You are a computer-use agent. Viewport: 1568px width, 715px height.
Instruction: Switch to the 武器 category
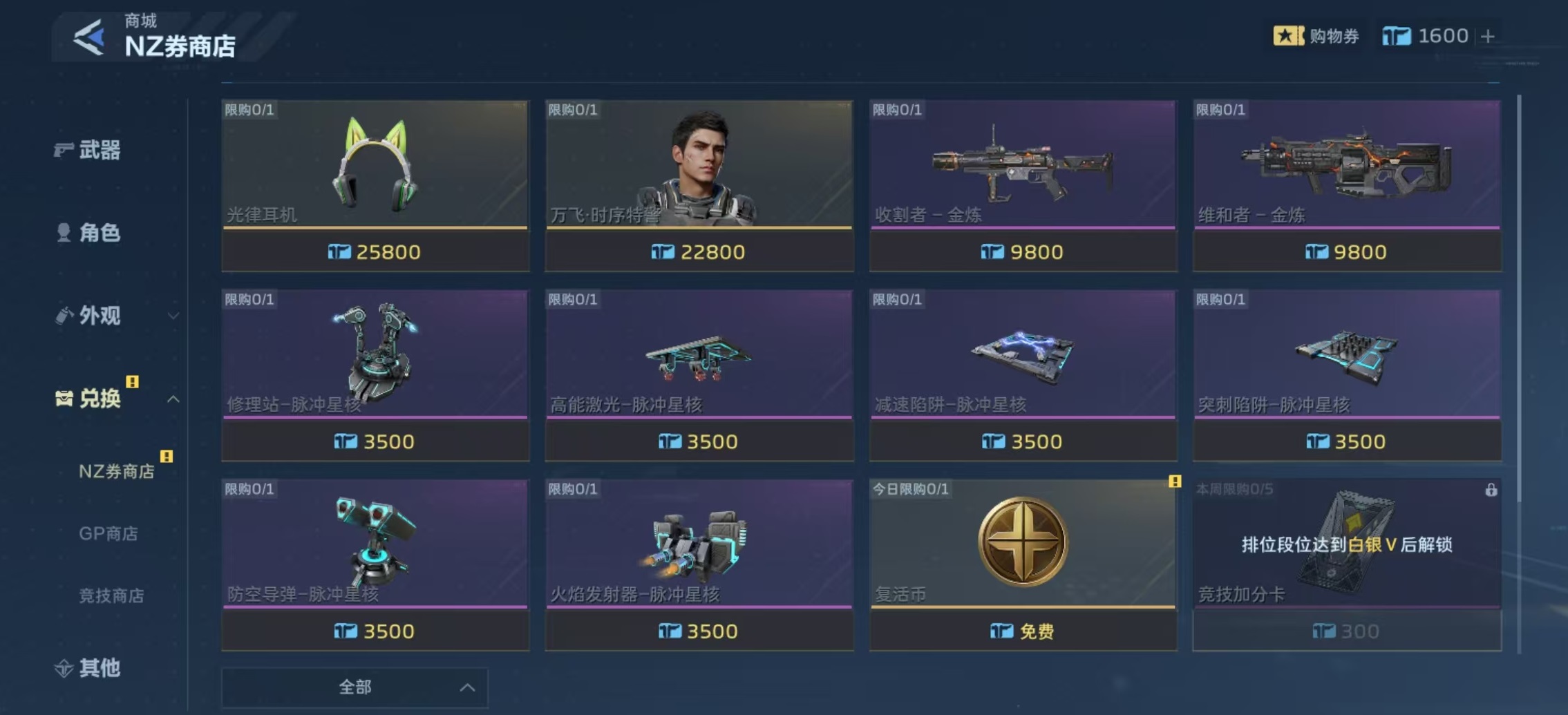(88, 150)
